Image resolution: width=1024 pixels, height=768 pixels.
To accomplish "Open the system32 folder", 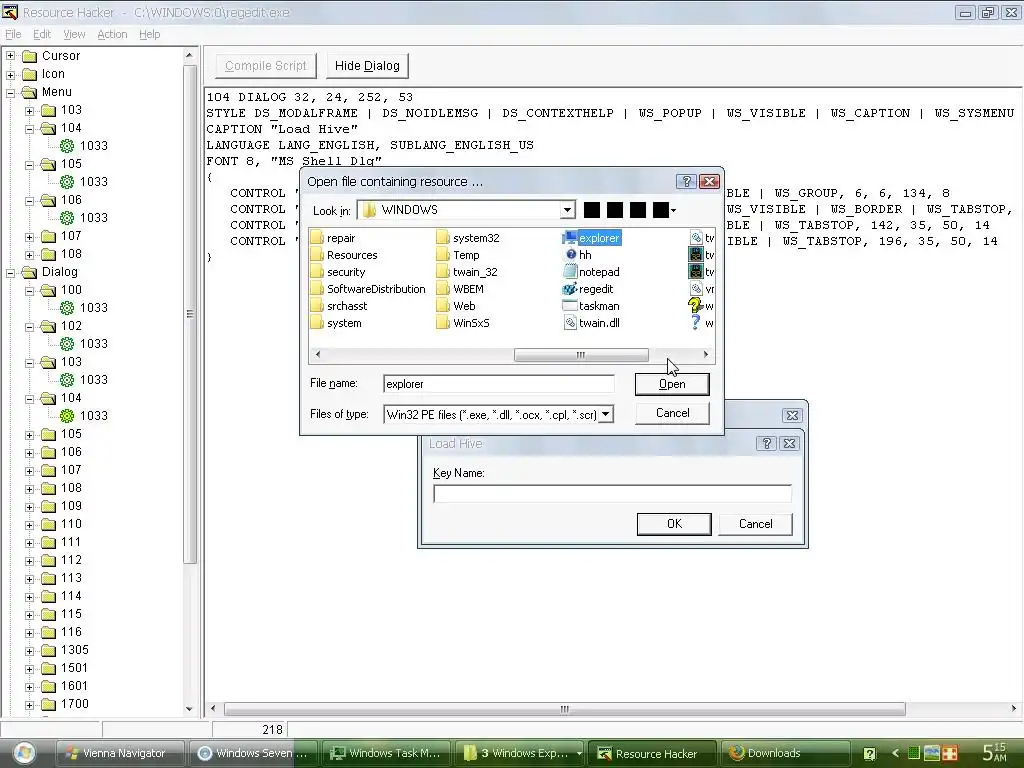I will coord(468,238).
